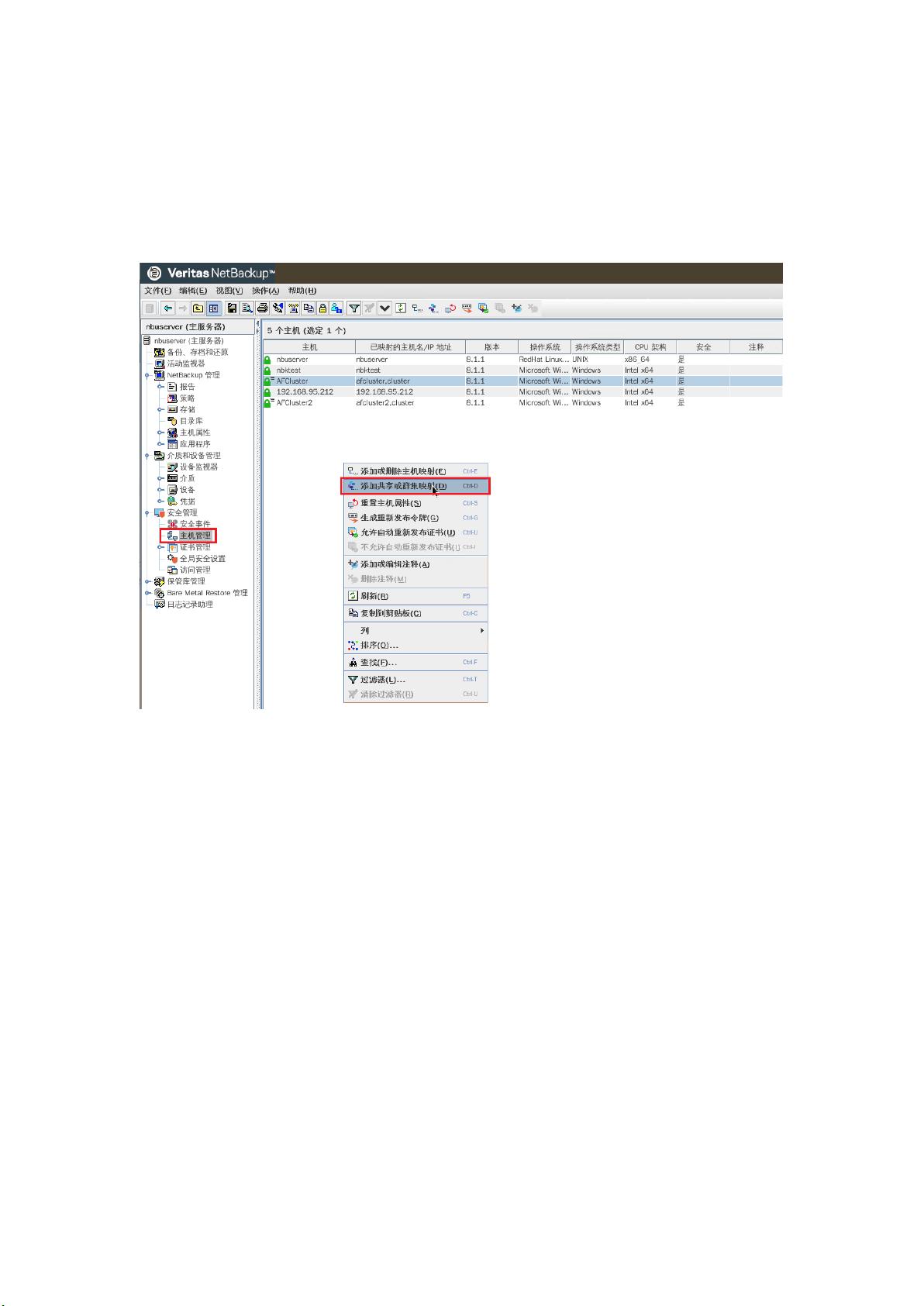Choose 重置主机属性(S) in context menu
Viewport: 924px width, 1306px height.
coord(415,503)
